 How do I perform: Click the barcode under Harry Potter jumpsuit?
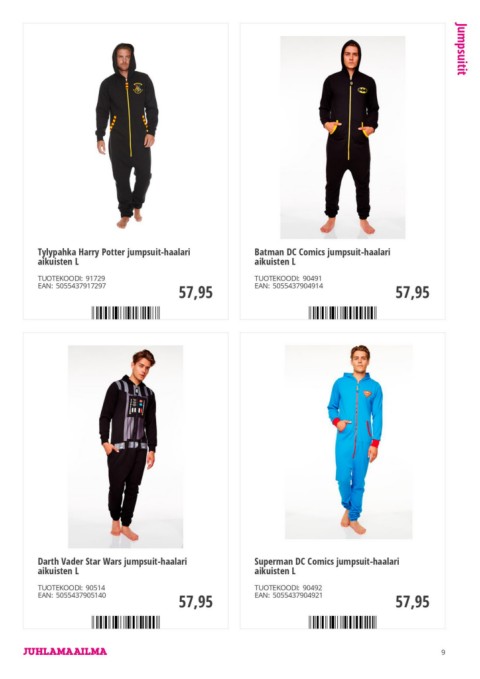(x=126, y=313)
